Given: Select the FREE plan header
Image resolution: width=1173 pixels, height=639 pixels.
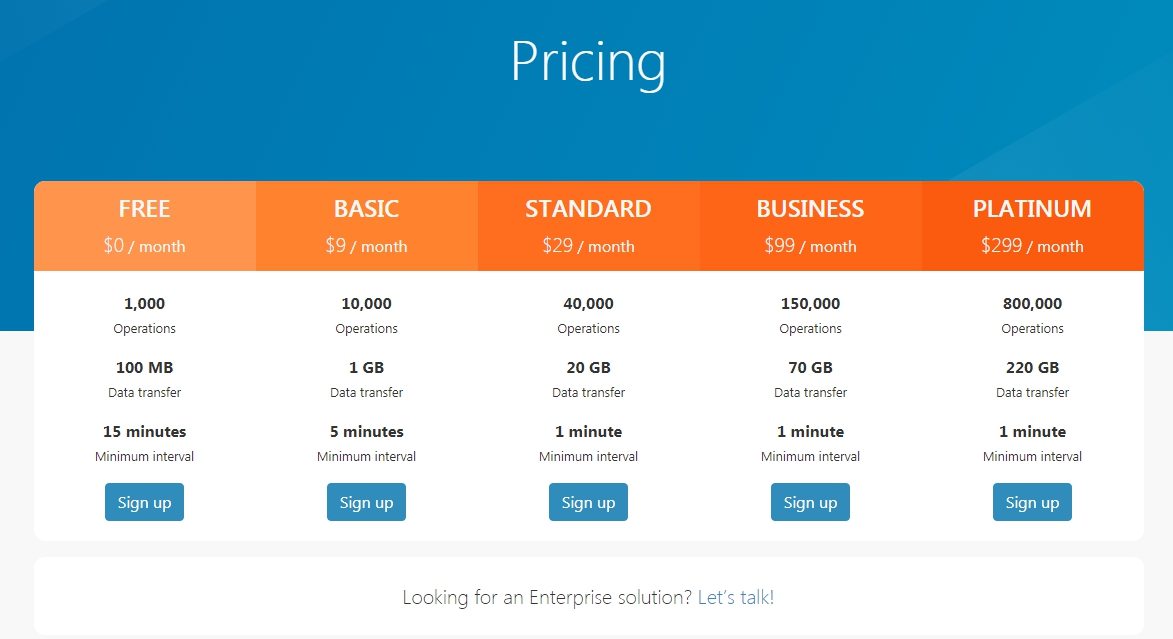Looking at the screenshot, I should (x=144, y=209).
